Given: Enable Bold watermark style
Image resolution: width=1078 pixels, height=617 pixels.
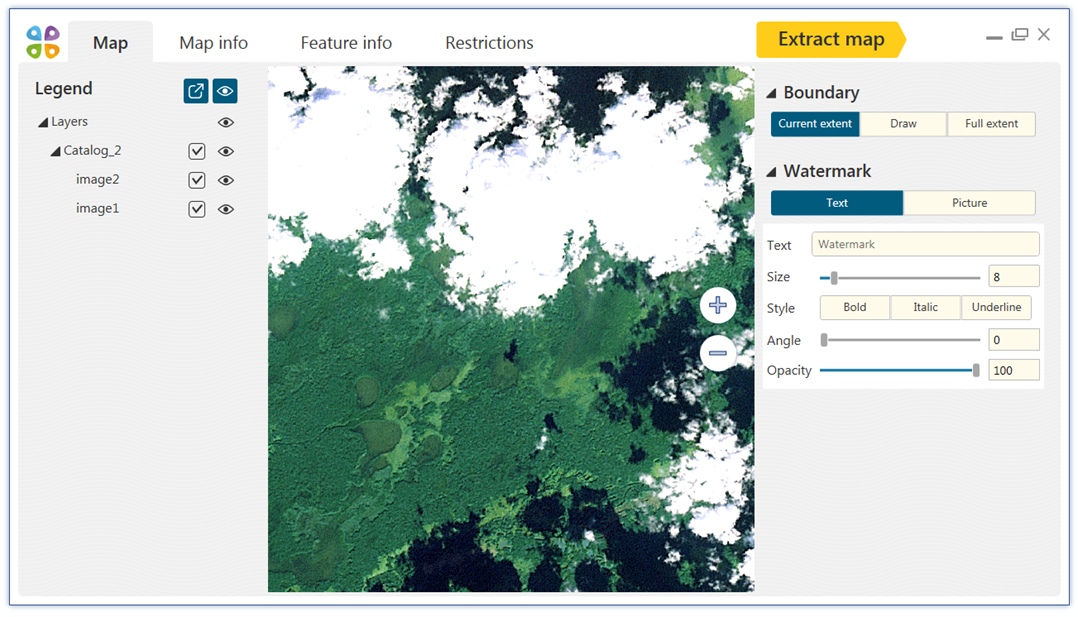Looking at the screenshot, I should (855, 307).
